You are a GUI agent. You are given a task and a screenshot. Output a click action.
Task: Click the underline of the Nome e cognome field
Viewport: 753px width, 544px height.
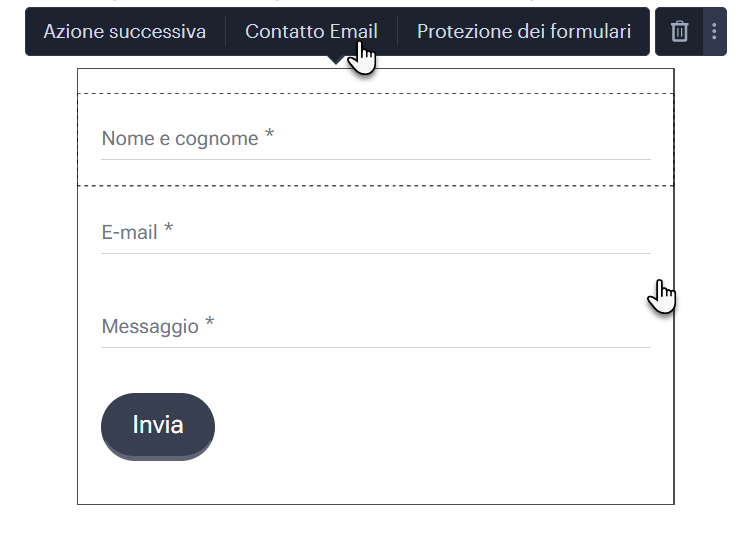click(x=376, y=159)
